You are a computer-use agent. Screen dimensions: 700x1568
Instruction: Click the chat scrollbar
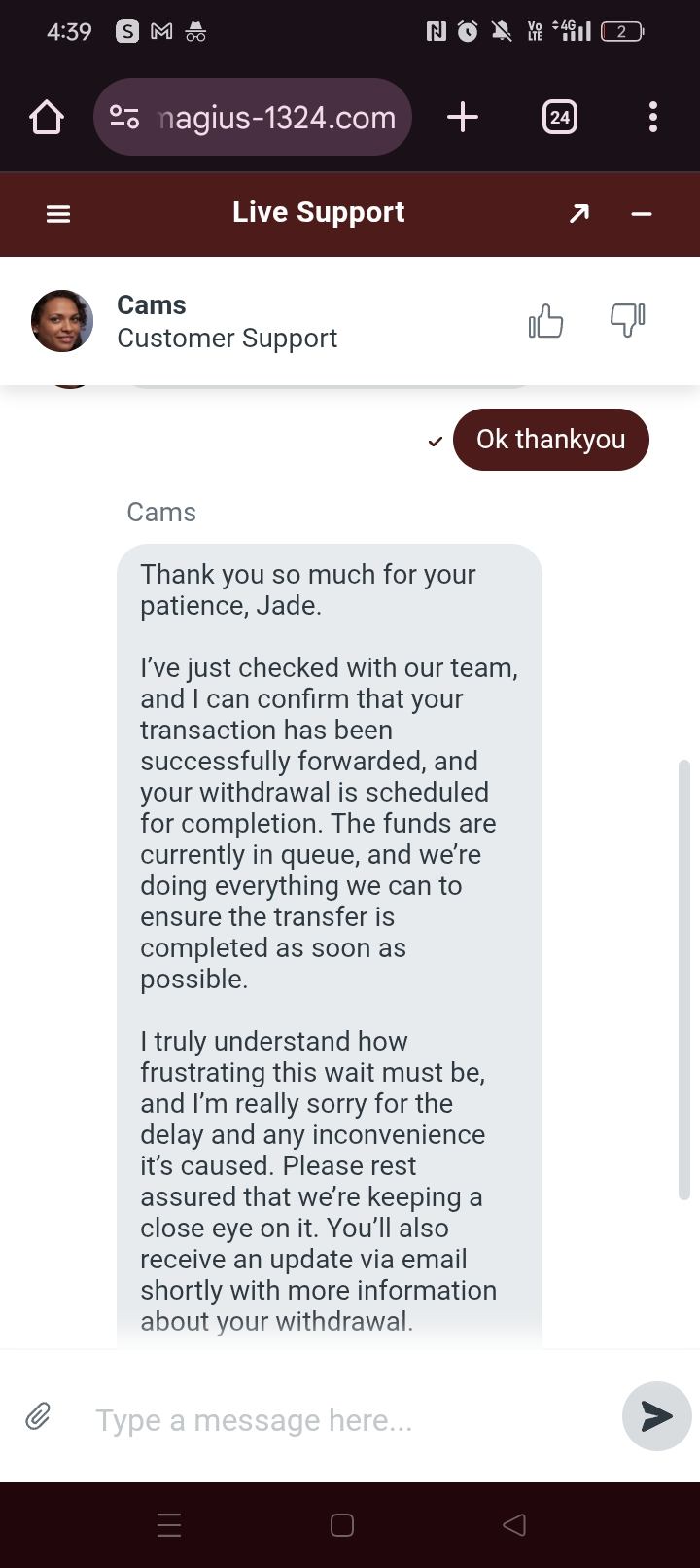coord(683,979)
